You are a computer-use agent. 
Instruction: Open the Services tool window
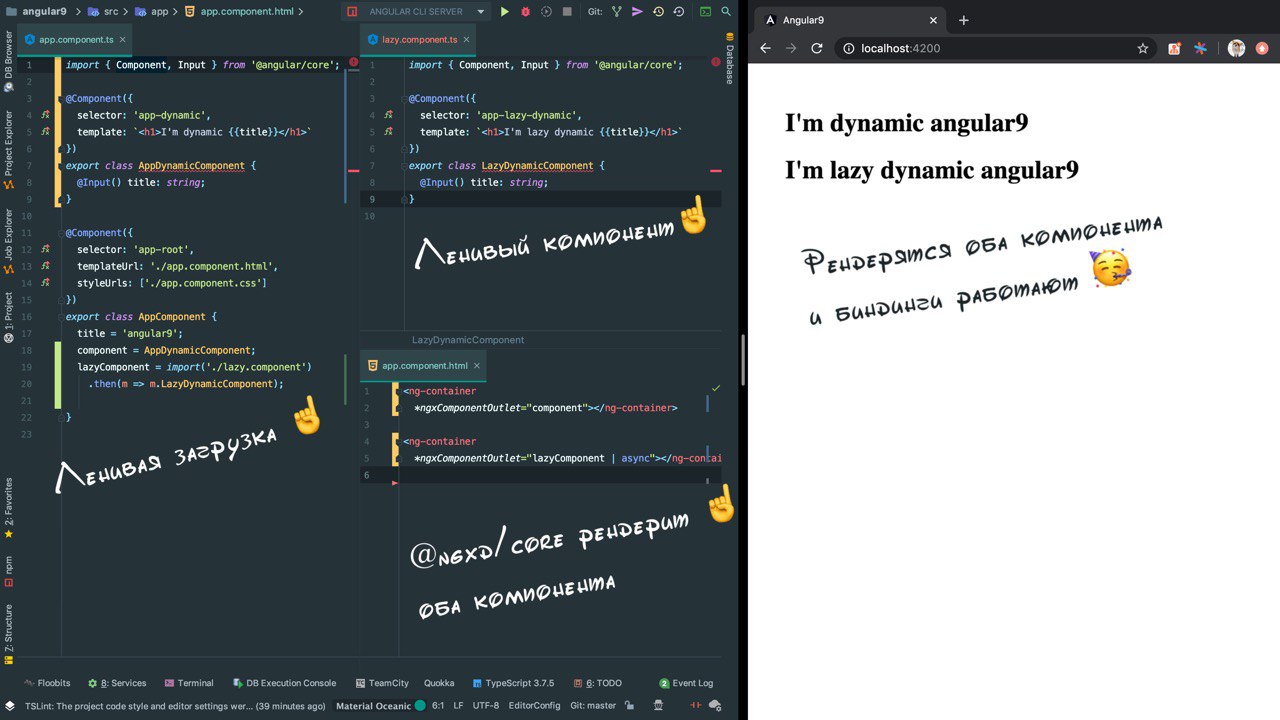117,683
